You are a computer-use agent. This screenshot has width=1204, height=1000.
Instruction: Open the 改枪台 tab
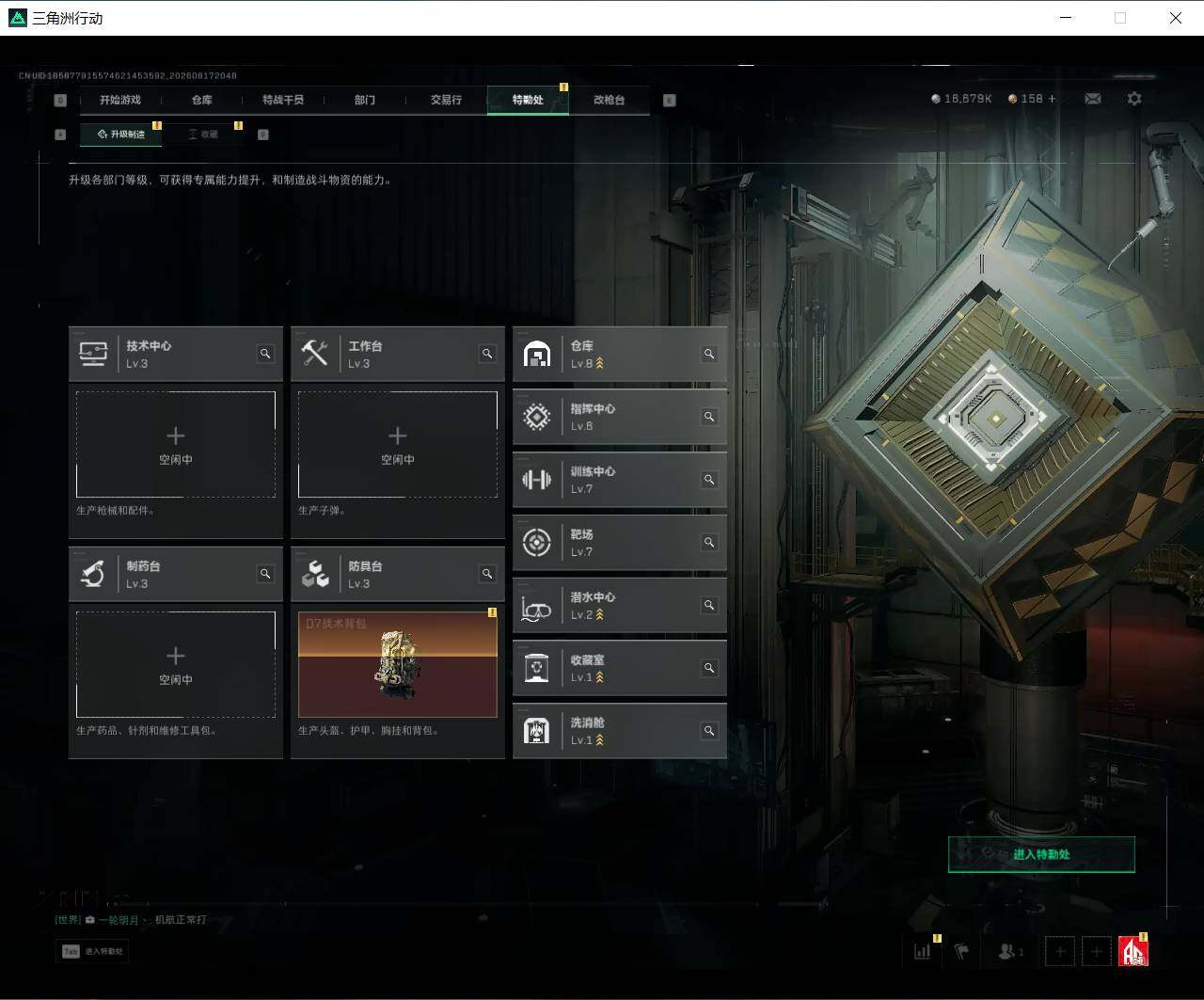[x=610, y=100]
